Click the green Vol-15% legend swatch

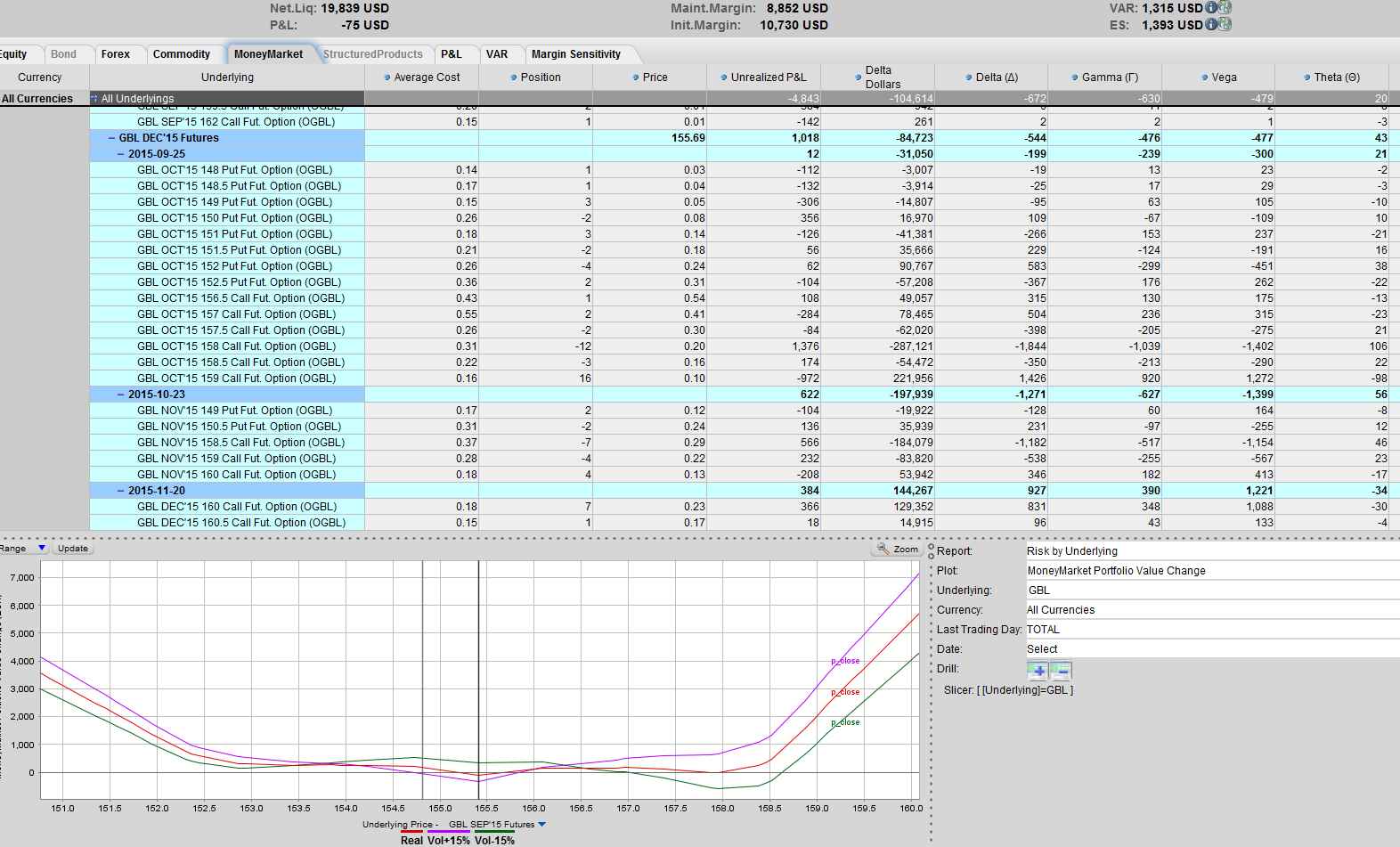pyautogui.click(x=494, y=832)
